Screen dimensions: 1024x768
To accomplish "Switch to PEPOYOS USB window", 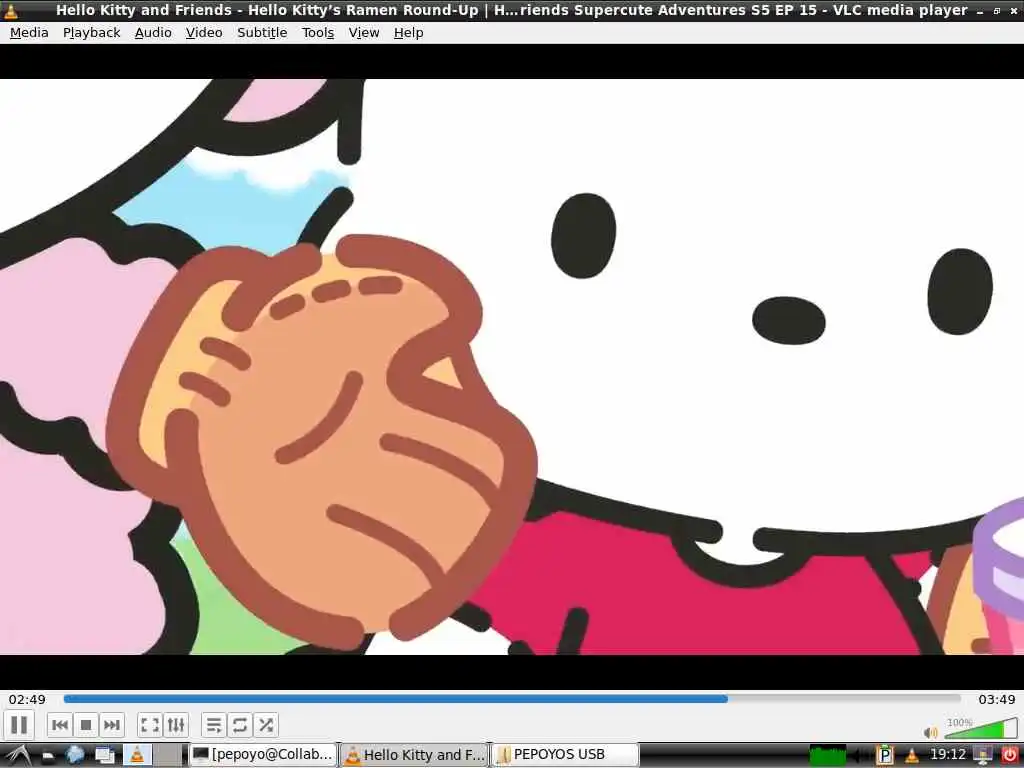I will click(565, 755).
